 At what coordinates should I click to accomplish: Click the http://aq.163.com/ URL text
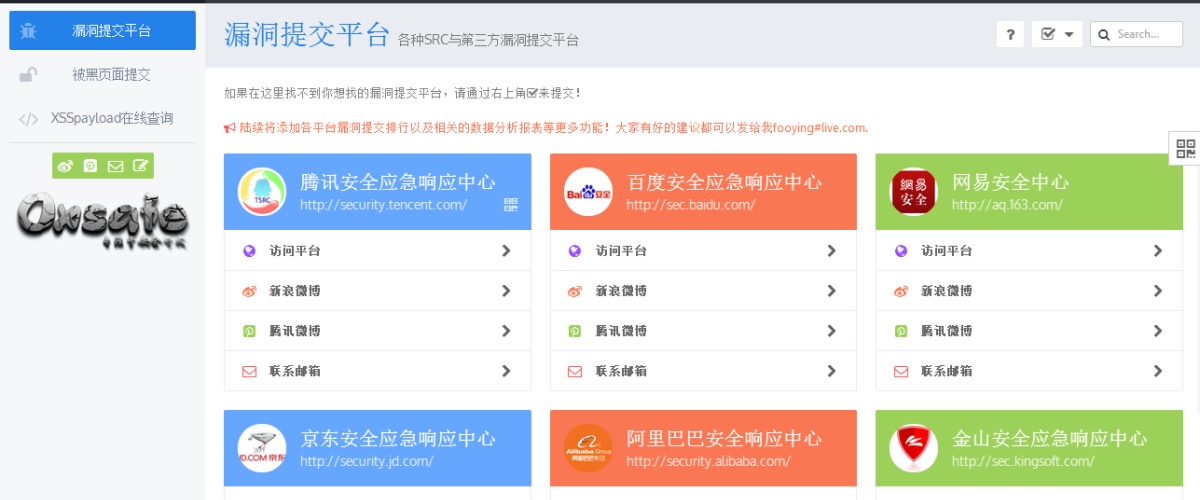point(1005,205)
